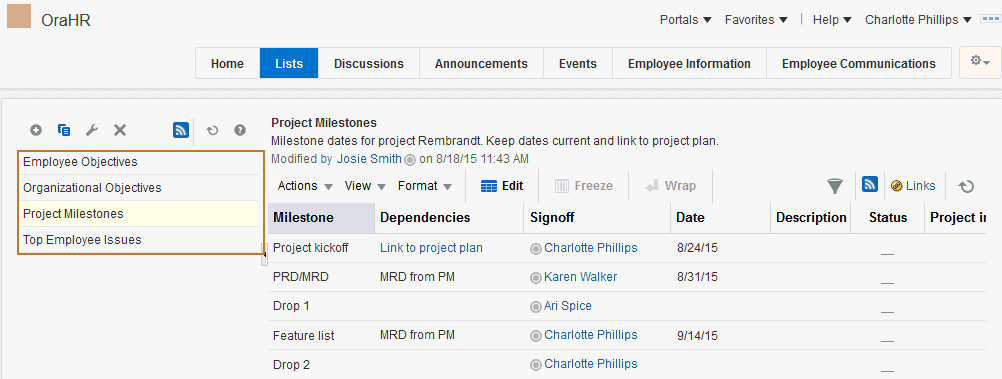Open the gear settings dropdown
The height and width of the screenshot is (379, 1002).
[980, 62]
